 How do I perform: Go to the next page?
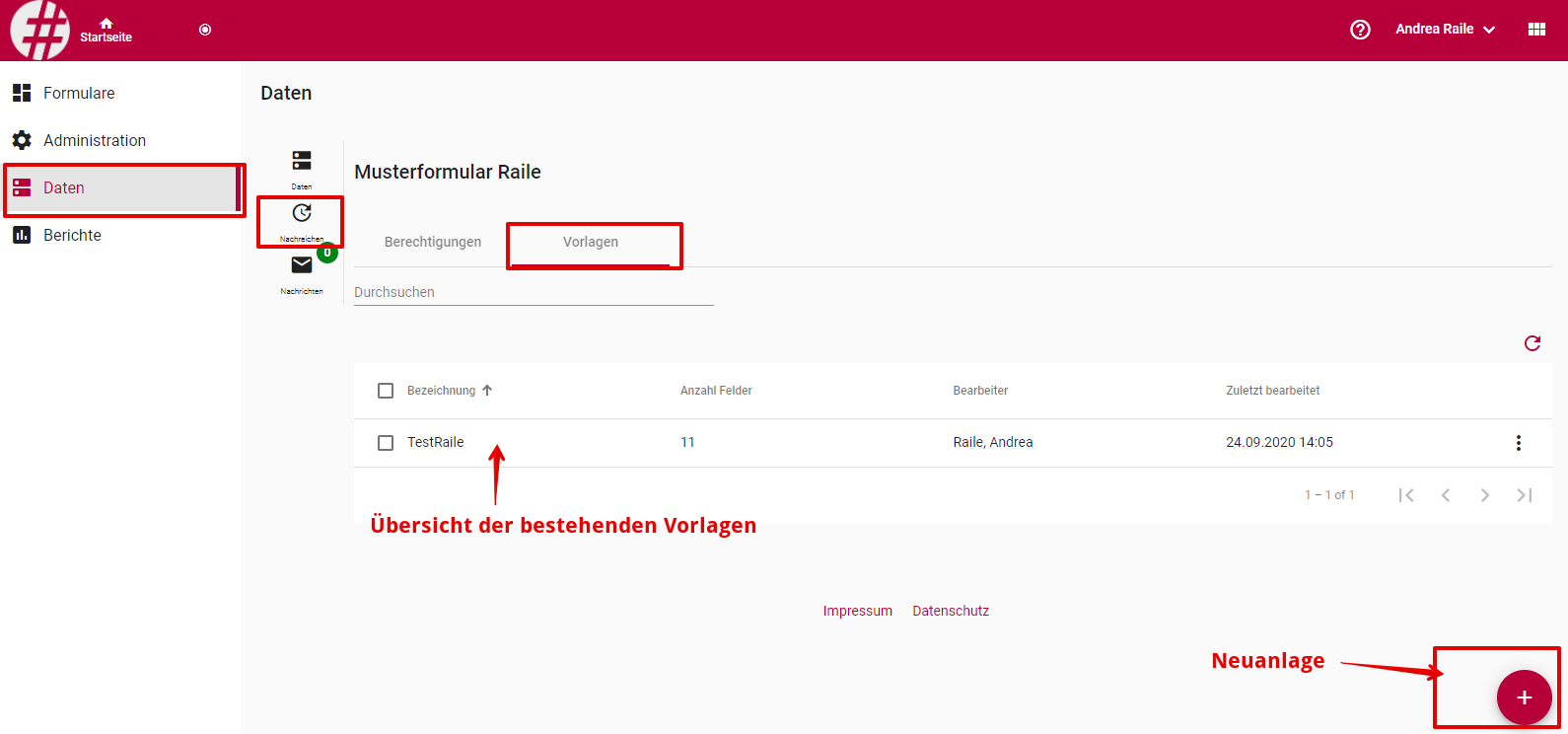pos(1485,495)
